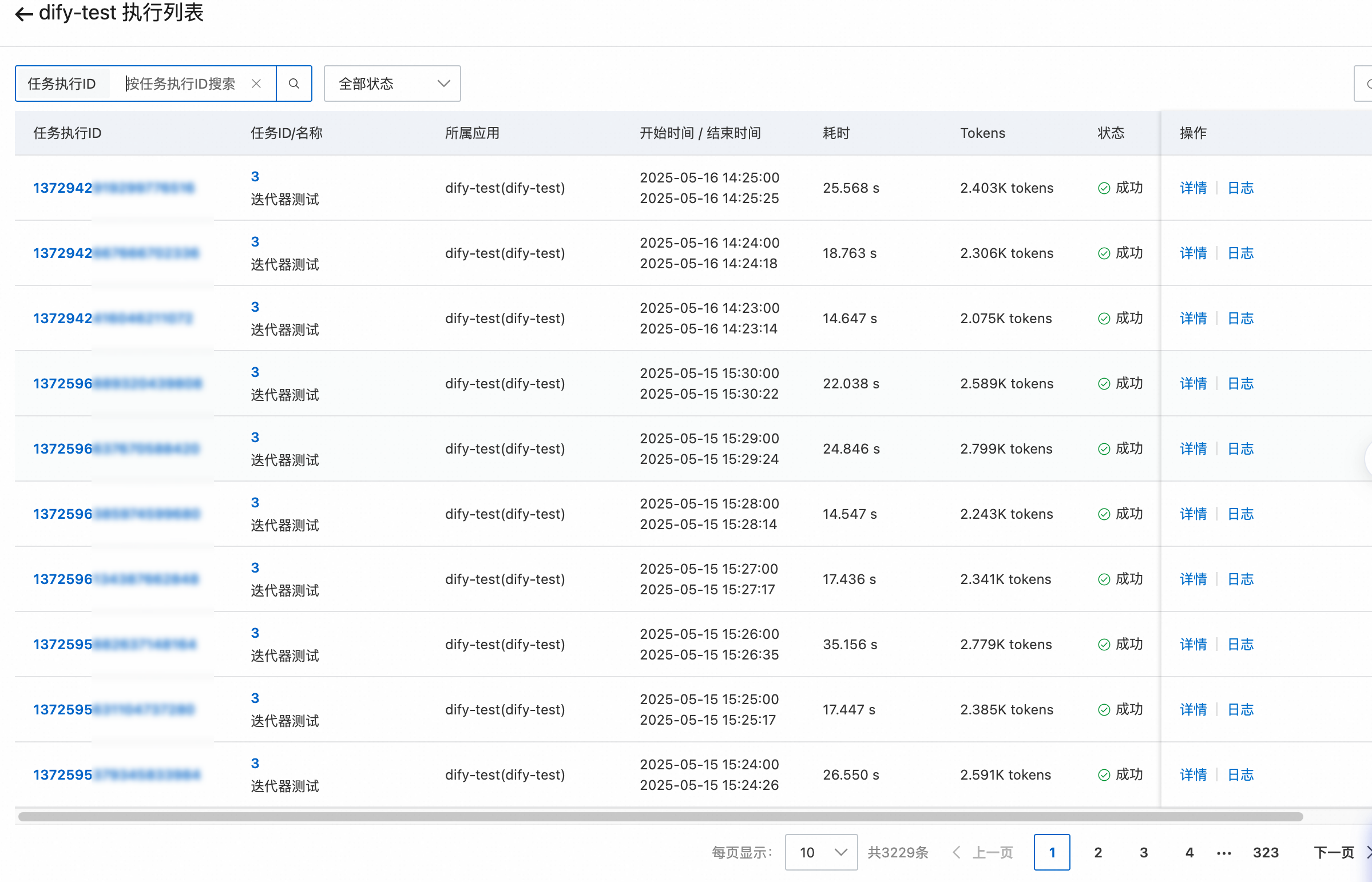Open the 任务执行ID search type selector
The width and height of the screenshot is (1372, 882).
click(62, 84)
